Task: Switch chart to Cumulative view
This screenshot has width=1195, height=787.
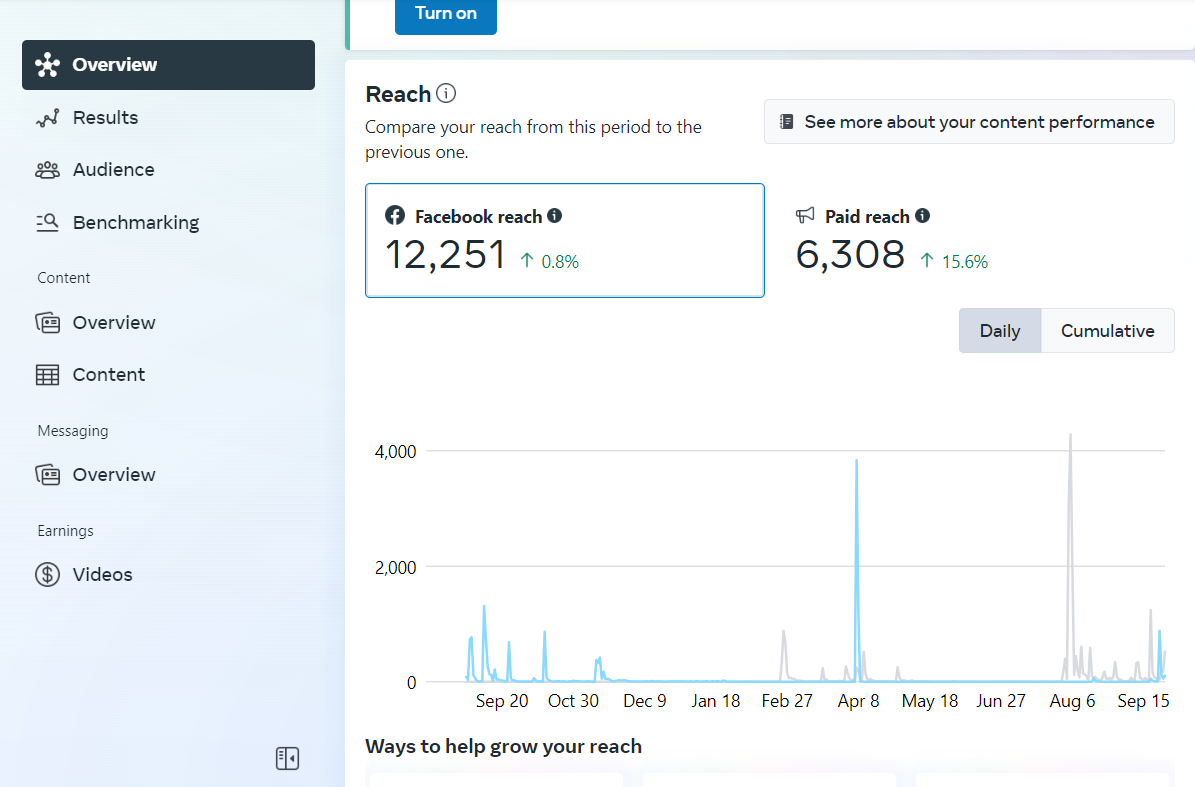Action: tap(1107, 331)
